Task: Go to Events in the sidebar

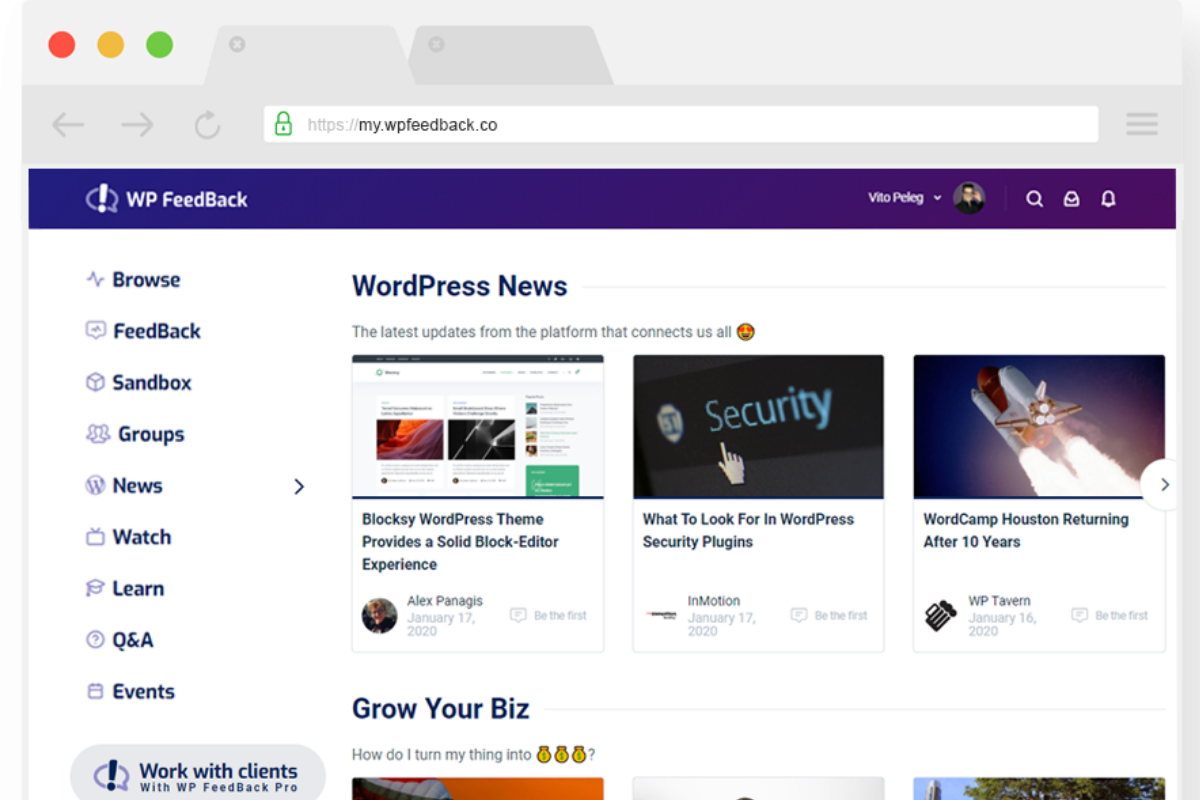Action: click(144, 692)
